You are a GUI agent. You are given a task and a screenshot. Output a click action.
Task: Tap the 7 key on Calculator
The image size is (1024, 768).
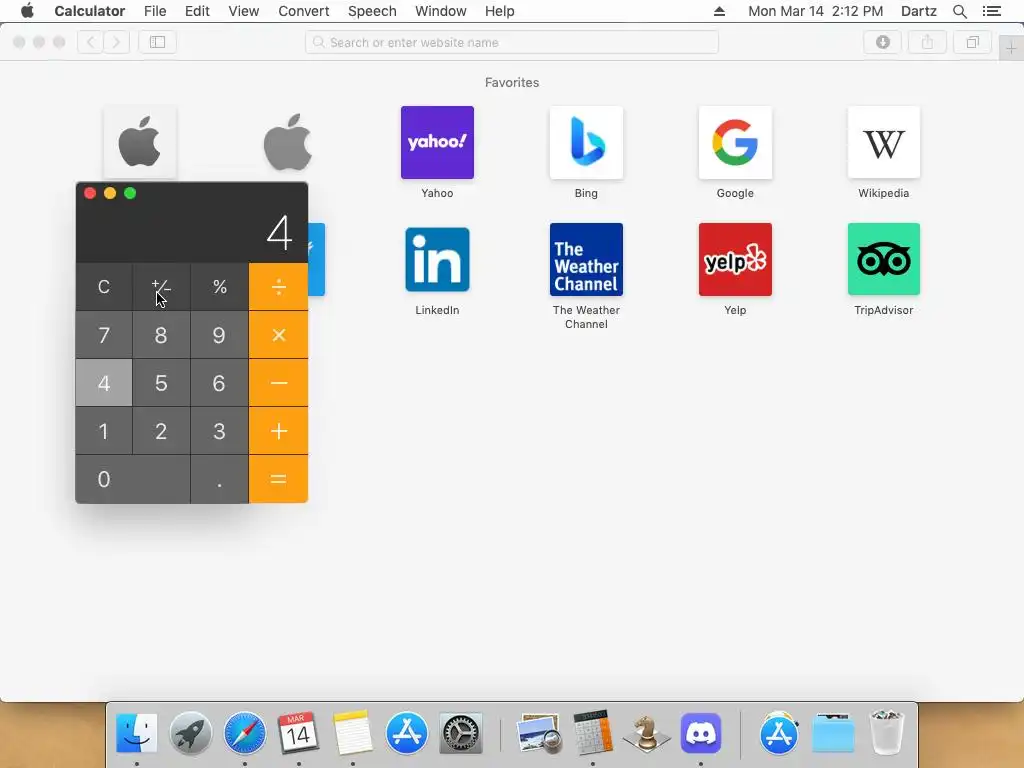pyautogui.click(x=104, y=335)
